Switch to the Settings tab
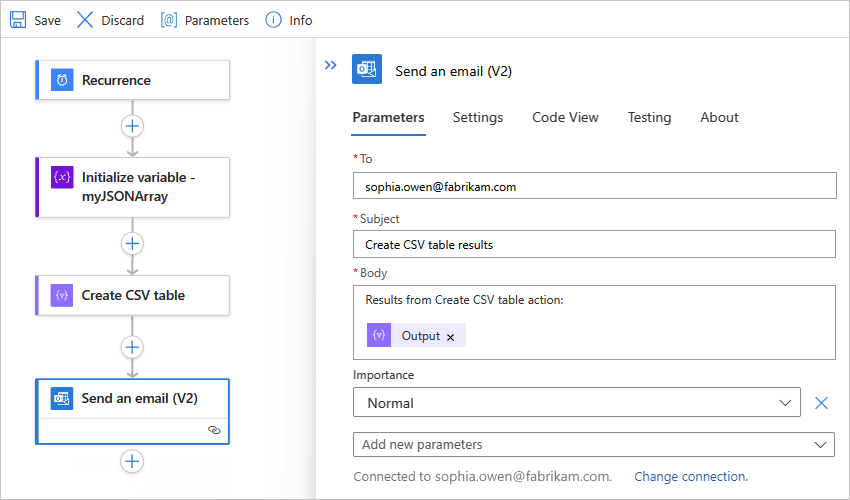This screenshot has width=850, height=500. point(478,117)
